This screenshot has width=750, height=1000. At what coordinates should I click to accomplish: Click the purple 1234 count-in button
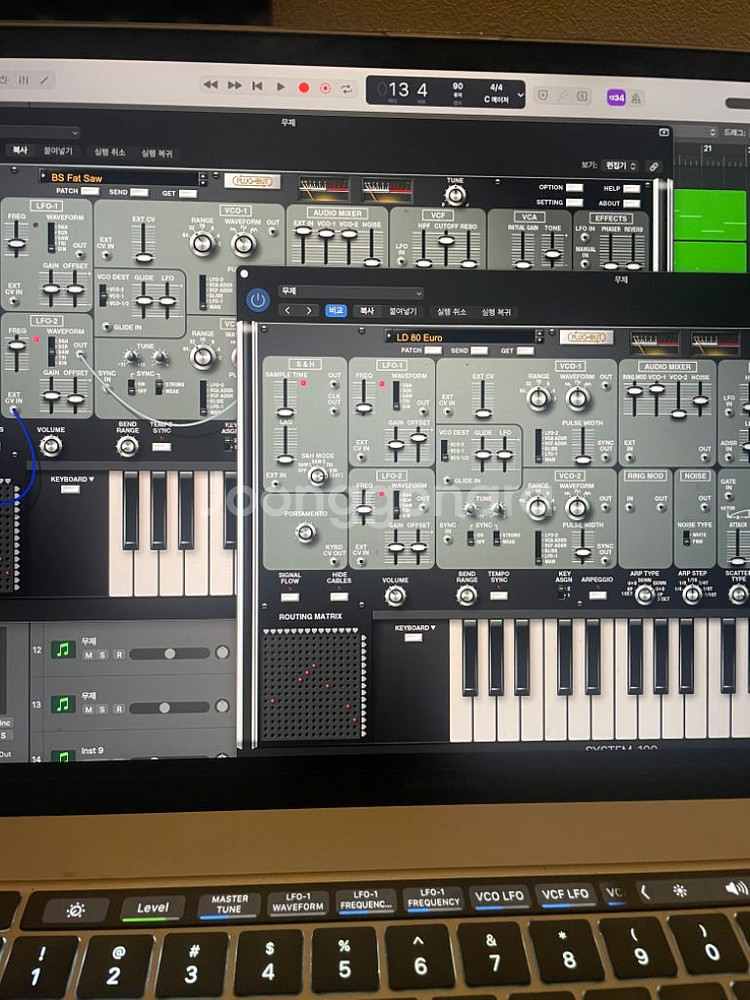(616, 98)
